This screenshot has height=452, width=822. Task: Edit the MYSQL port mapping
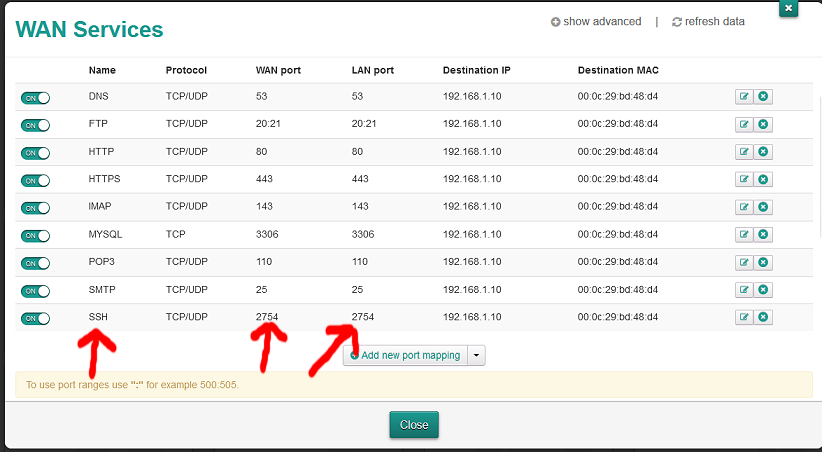coord(744,235)
